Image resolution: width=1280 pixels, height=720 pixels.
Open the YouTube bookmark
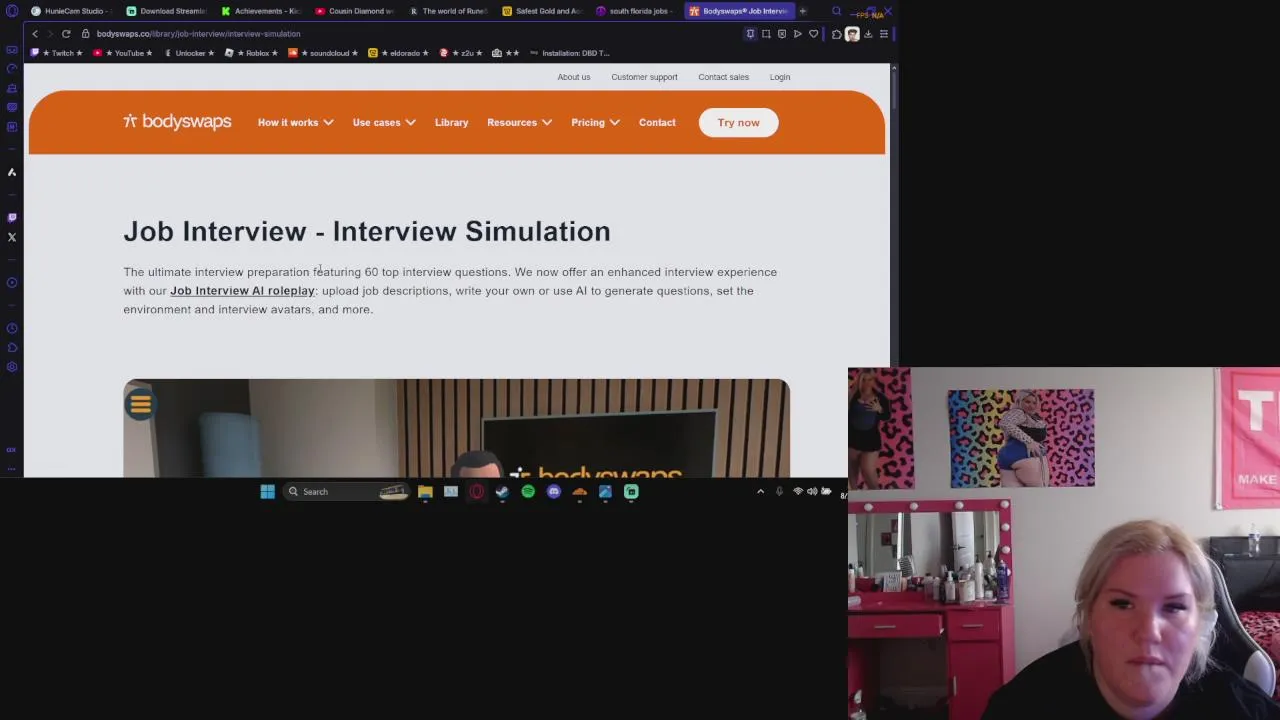click(x=122, y=53)
